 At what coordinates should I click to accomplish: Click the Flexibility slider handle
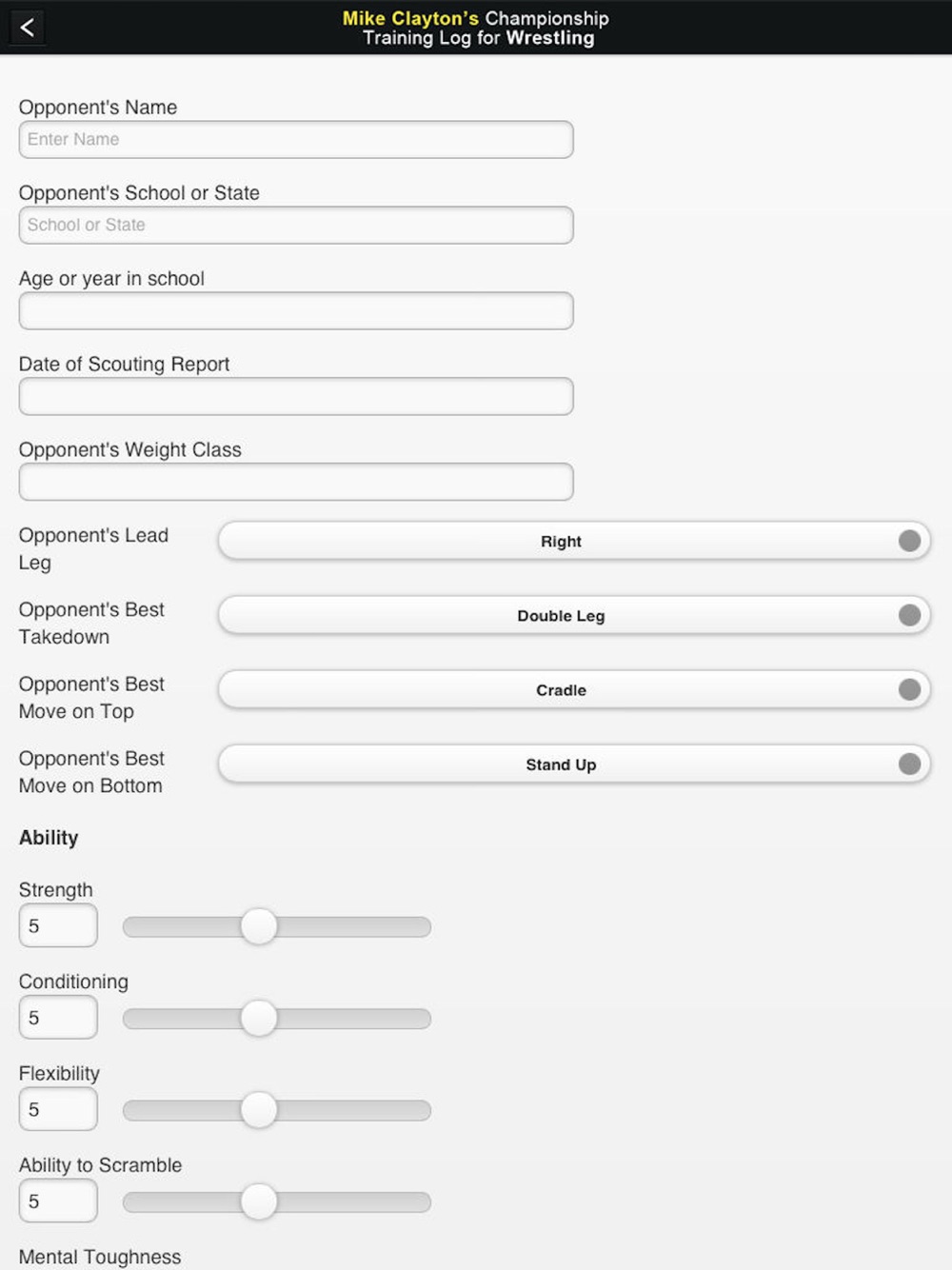[x=258, y=1110]
